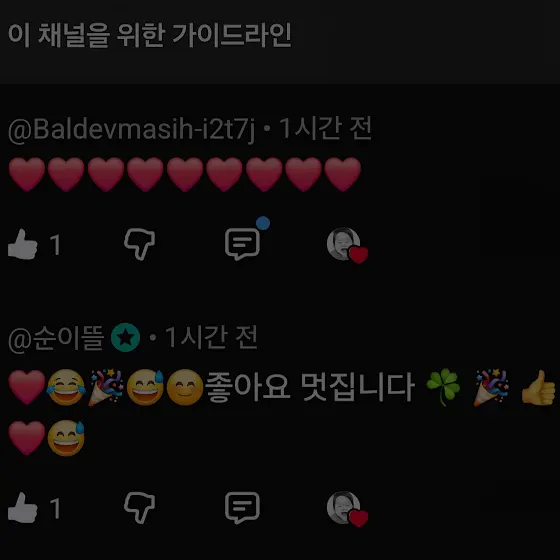The height and width of the screenshot is (560, 560).
Task: Tap creator heart avatar on 순이뜰 comment
Action: (x=347, y=509)
